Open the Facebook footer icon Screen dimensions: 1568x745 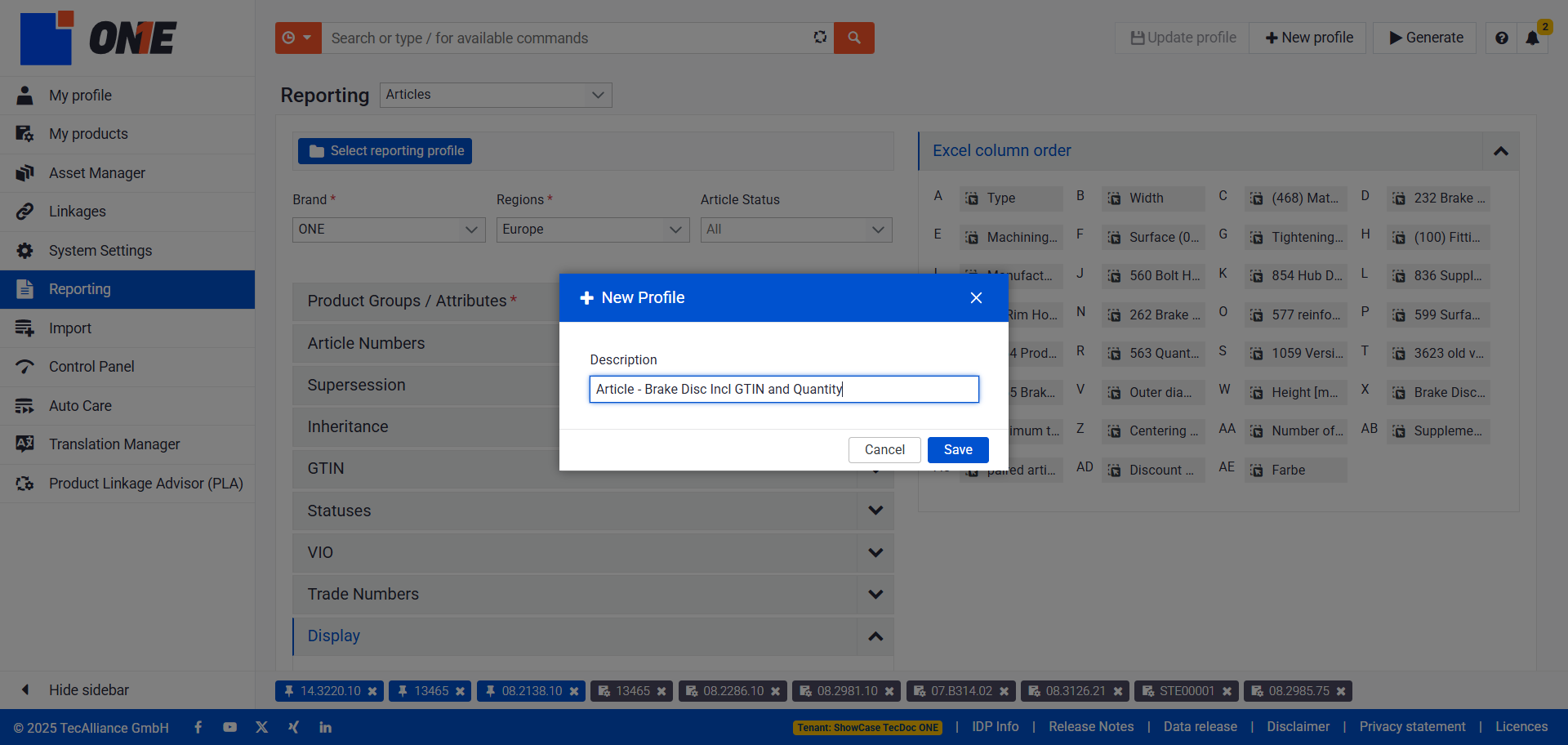[x=198, y=727]
